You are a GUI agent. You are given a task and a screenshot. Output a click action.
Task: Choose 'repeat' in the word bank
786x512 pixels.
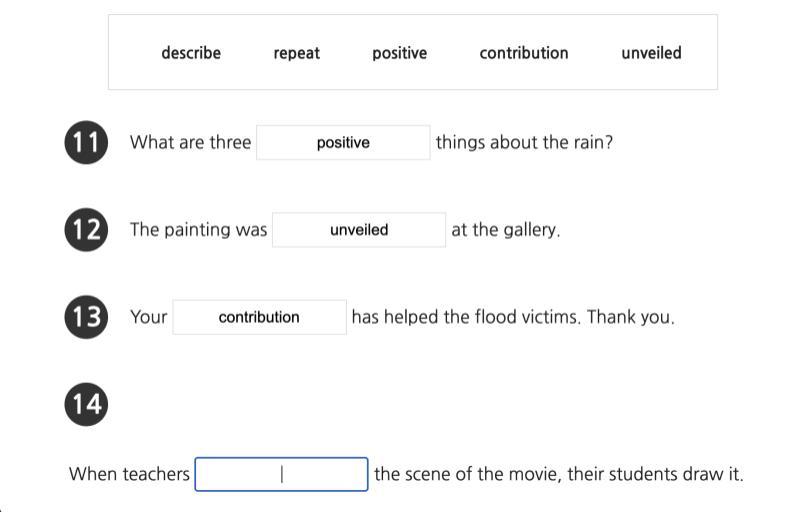coord(297,53)
